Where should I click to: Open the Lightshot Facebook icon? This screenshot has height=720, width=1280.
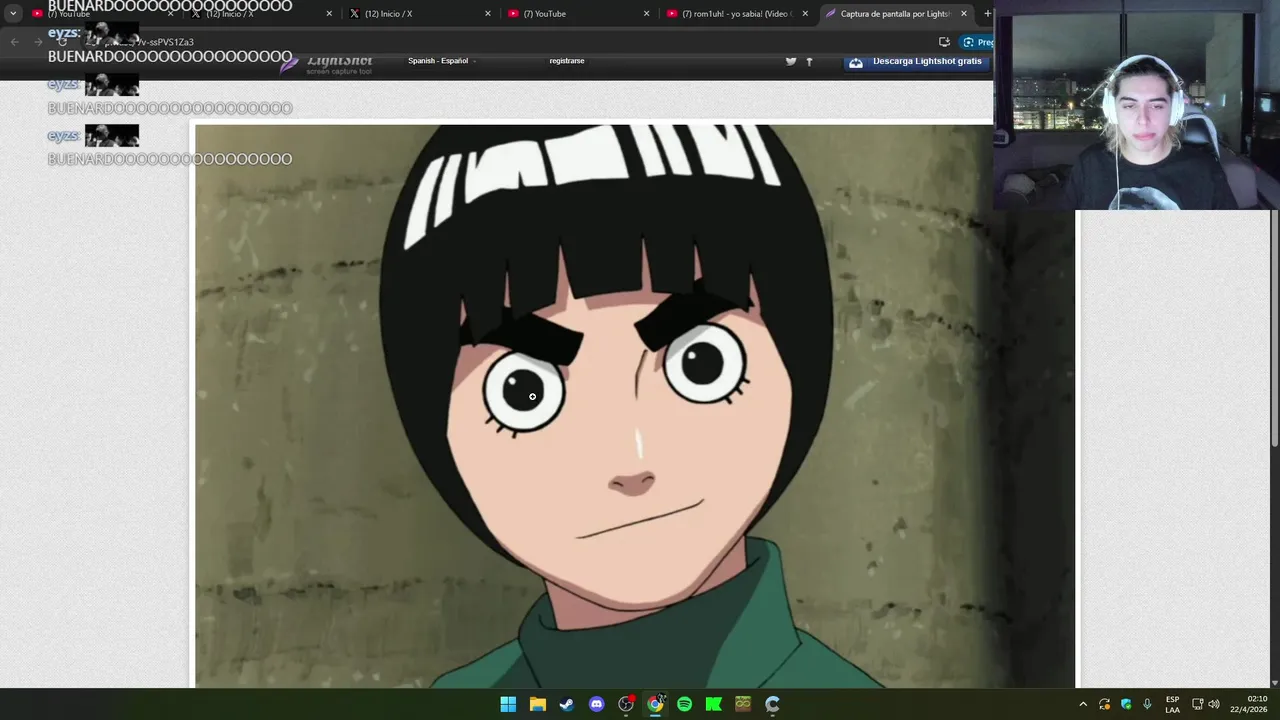point(809,61)
